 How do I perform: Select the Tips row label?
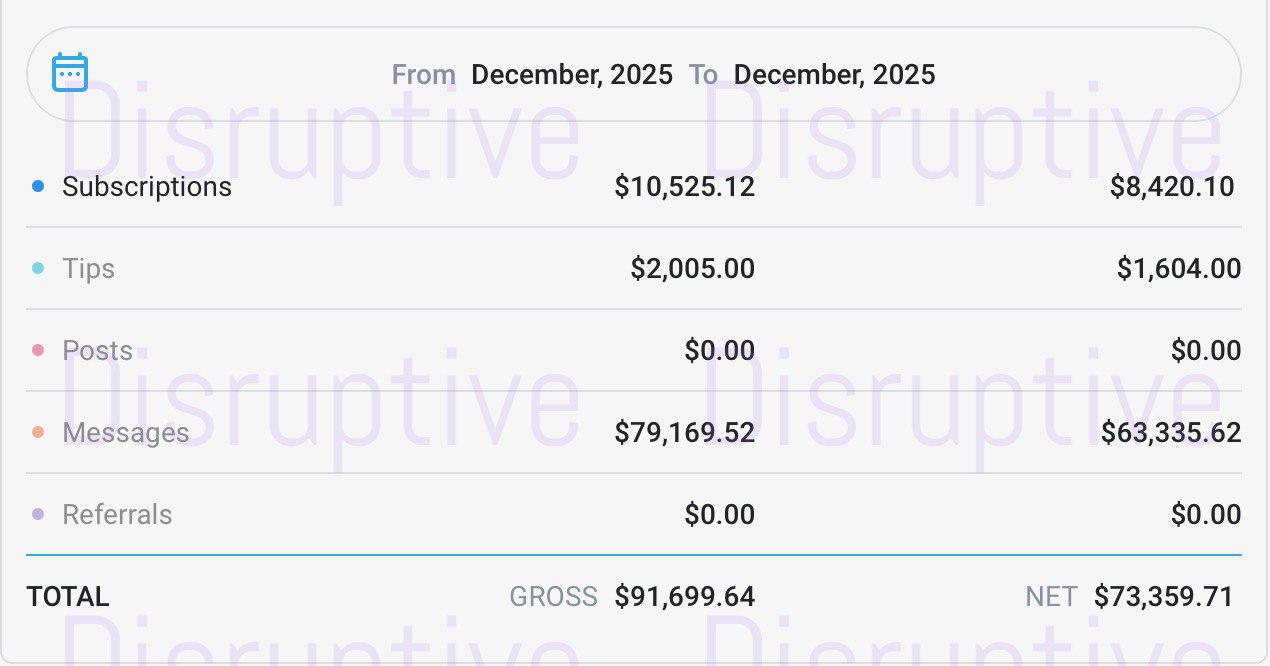pyautogui.click(x=88, y=269)
